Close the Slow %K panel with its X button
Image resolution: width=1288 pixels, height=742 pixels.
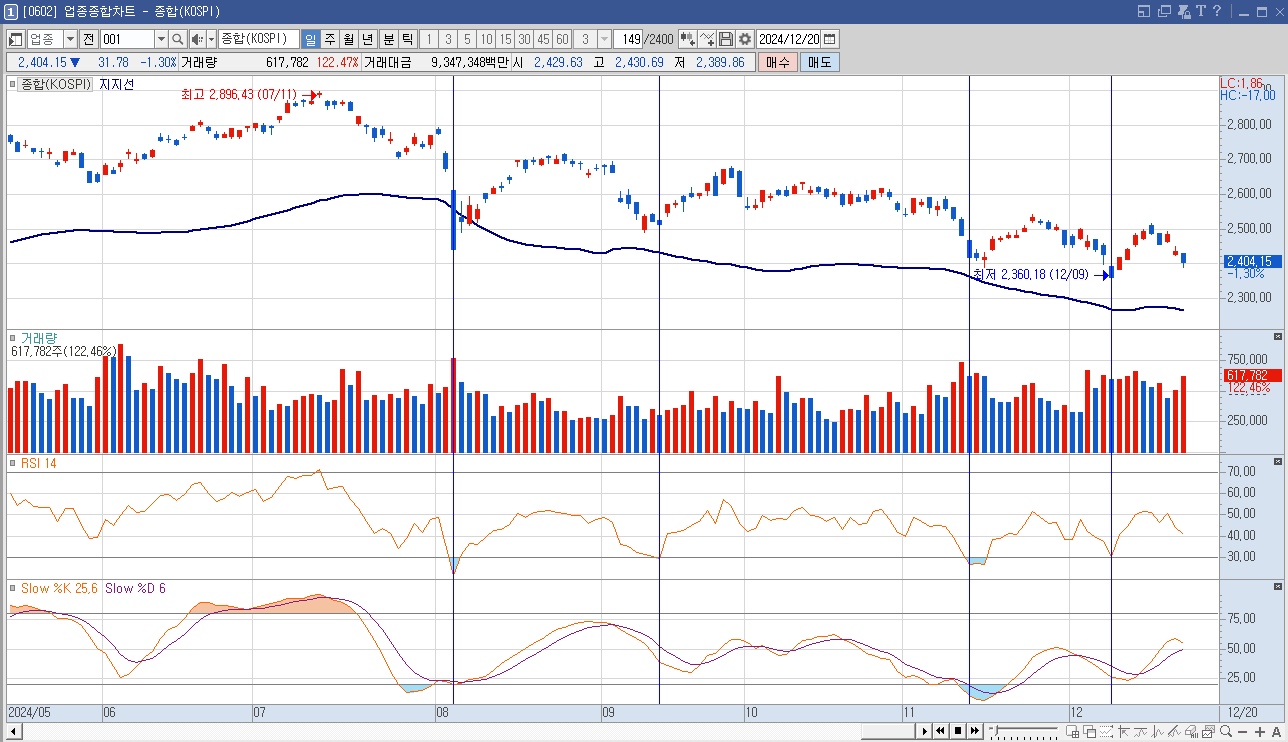coord(1277,586)
